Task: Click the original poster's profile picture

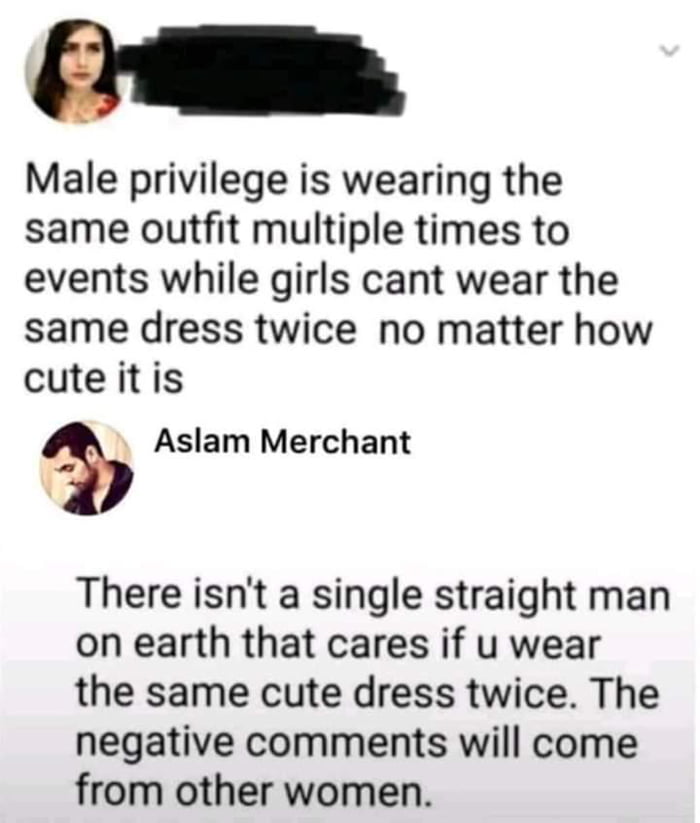Action: coord(72,76)
